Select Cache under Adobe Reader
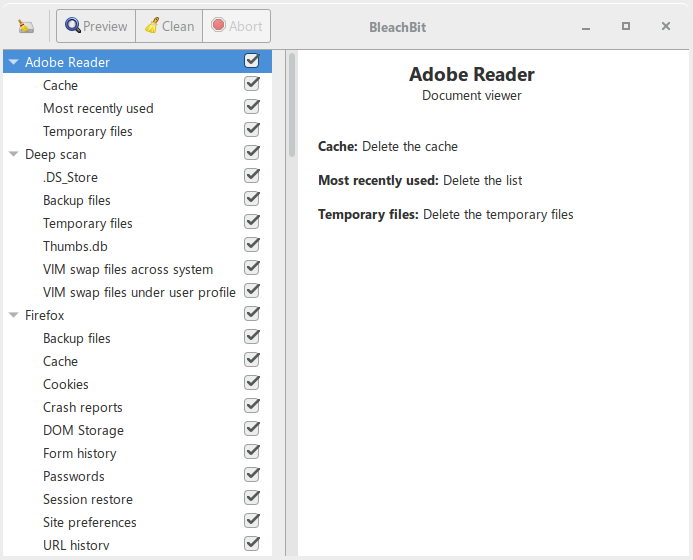Viewport: 693px width, 560px height. pyautogui.click(x=137, y=84)
